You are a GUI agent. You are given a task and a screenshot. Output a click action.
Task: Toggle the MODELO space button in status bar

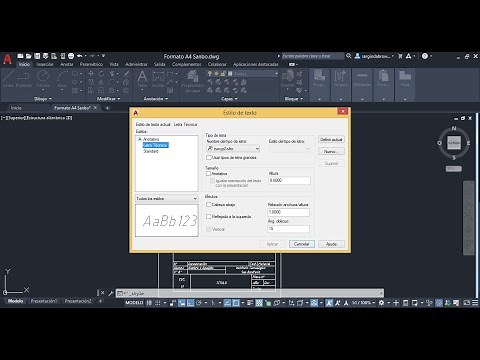point(134,303)
